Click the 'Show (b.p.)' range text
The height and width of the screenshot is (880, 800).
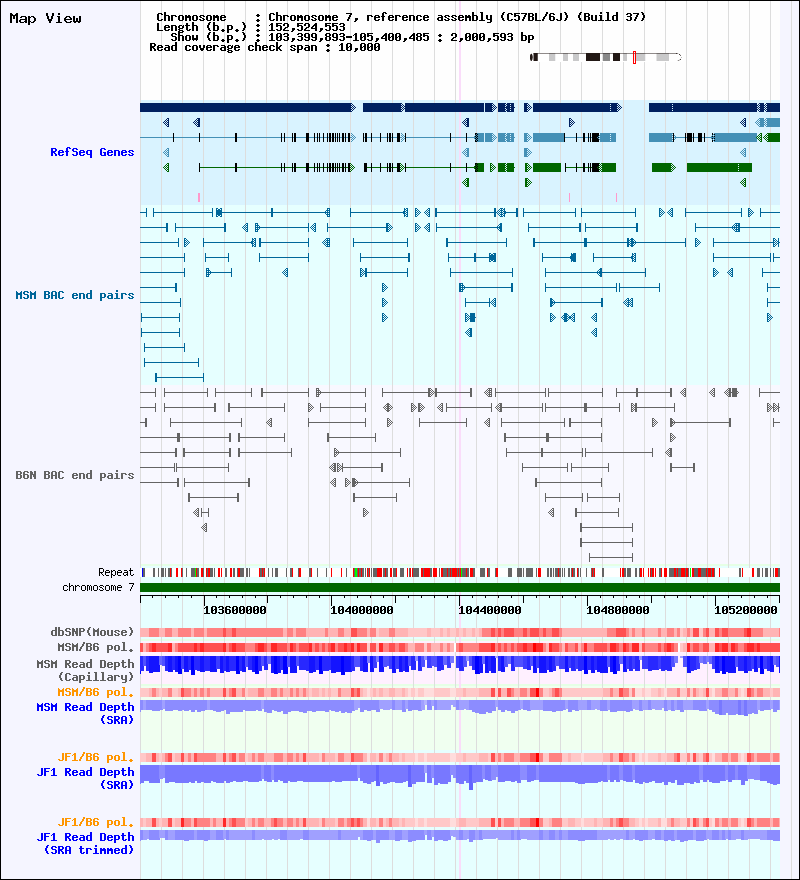[352, 37]
